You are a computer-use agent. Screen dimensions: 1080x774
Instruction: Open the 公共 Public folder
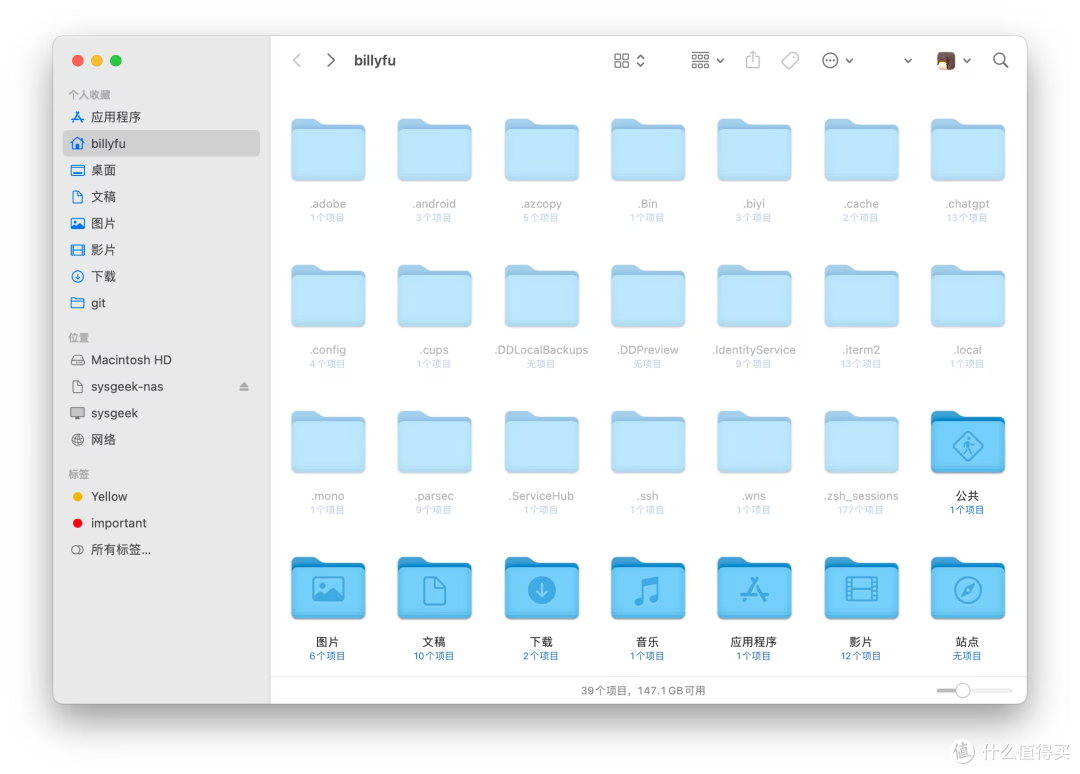(967, 442)
